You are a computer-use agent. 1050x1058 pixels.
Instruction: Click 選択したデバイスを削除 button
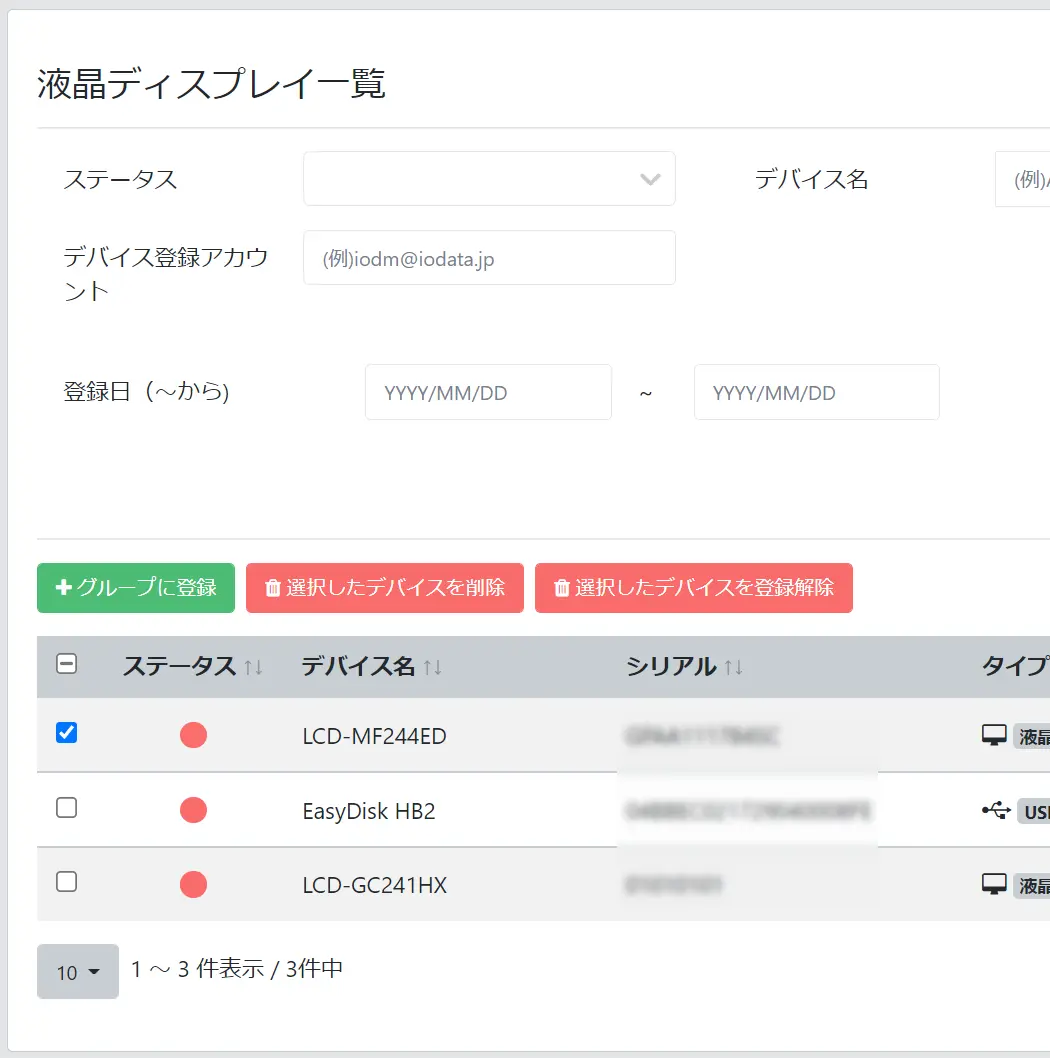coord(385,588)
